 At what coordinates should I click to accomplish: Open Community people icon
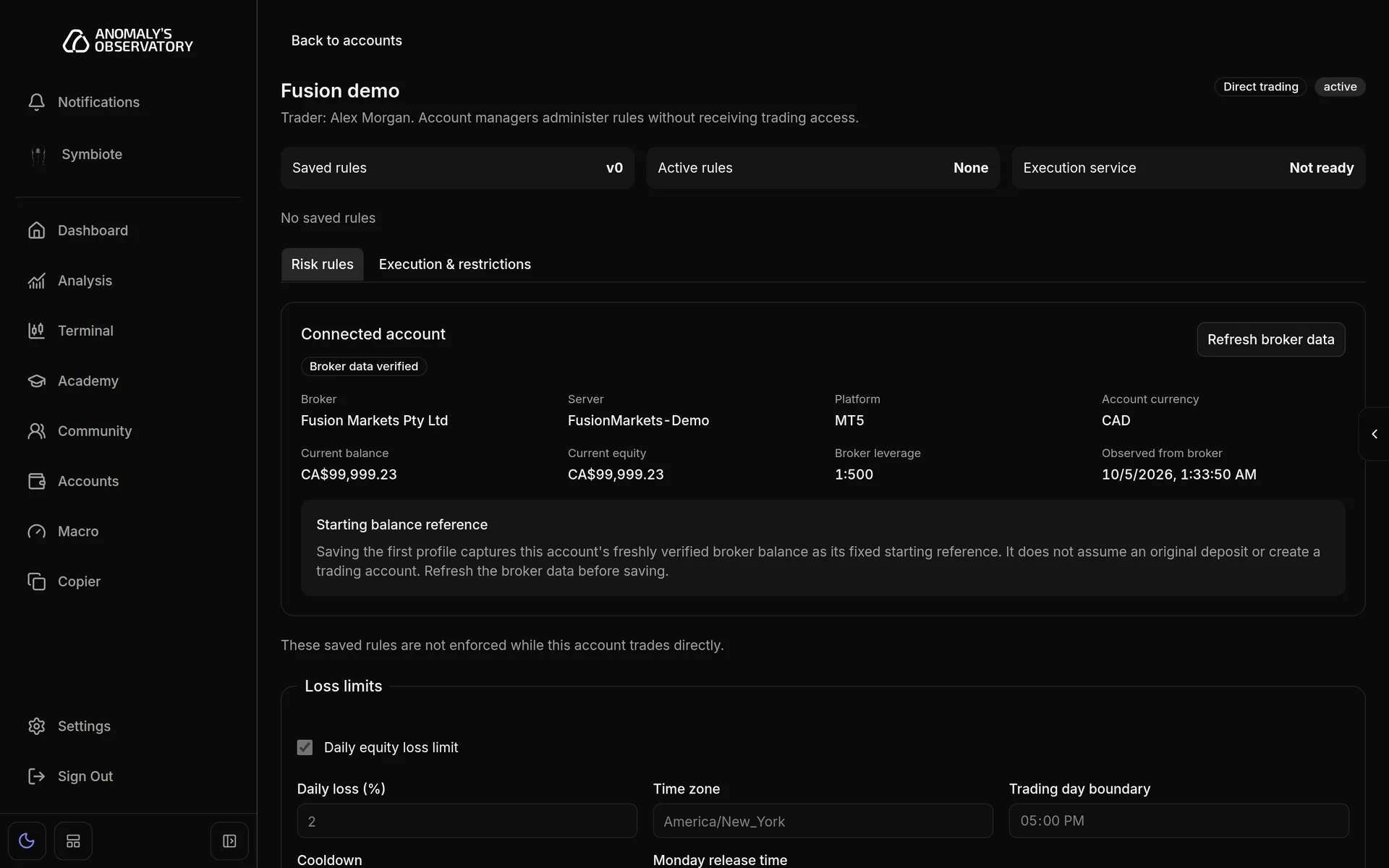(x=37, y=431)
